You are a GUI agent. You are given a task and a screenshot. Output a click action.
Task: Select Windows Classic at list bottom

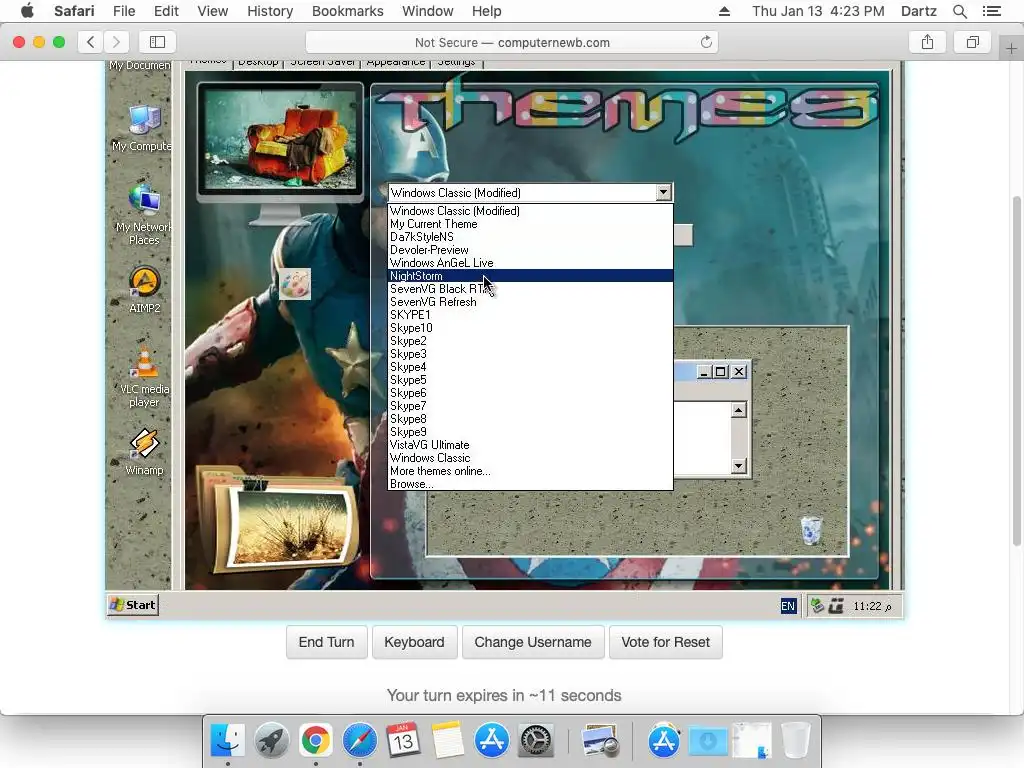pyautogui.click(x=530, y=458)
